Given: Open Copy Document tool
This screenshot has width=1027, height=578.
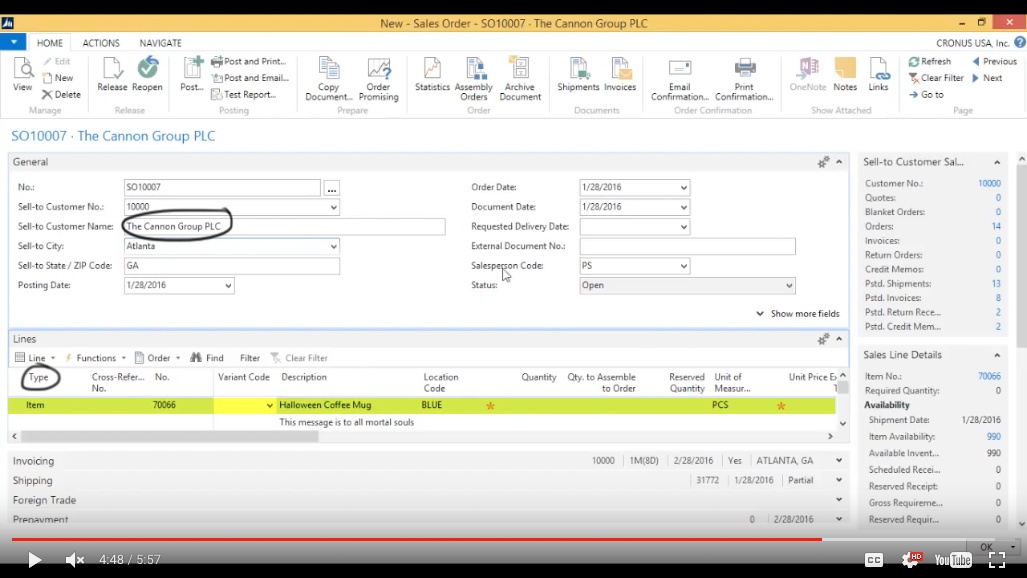Looking at the screenshot, I should point(329,79).
